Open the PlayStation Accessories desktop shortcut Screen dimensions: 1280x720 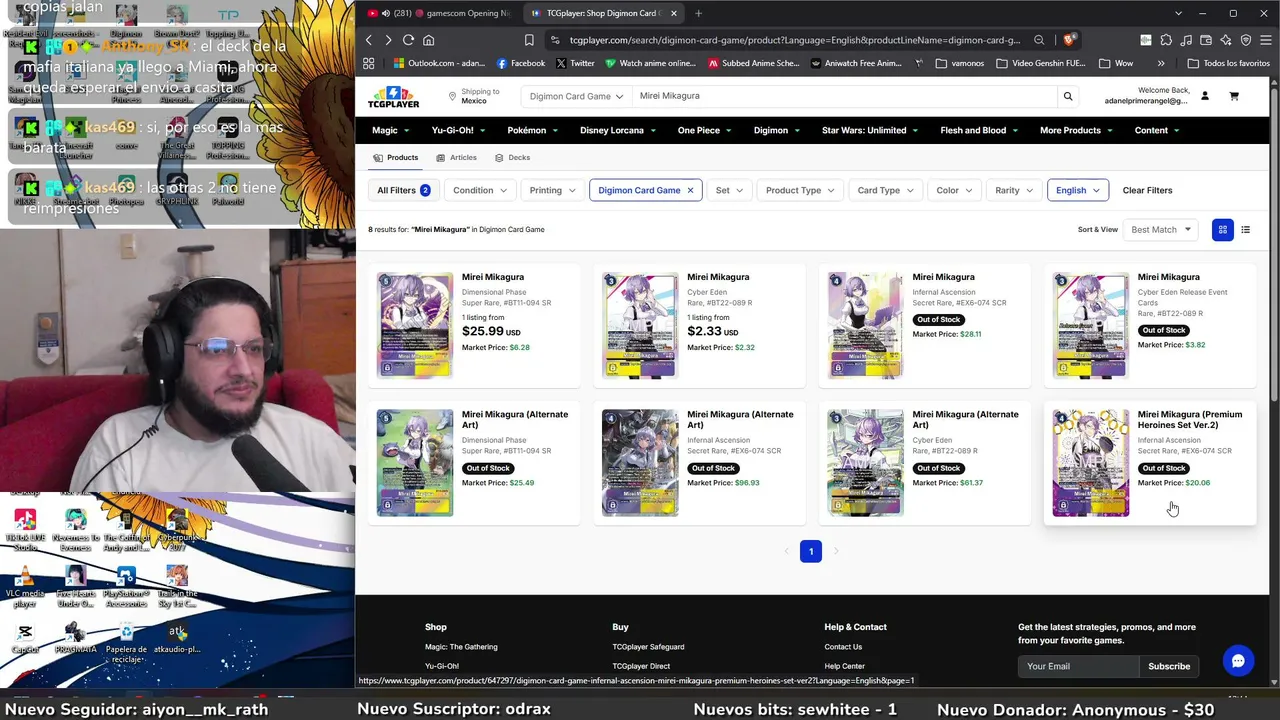click(126, 587)
